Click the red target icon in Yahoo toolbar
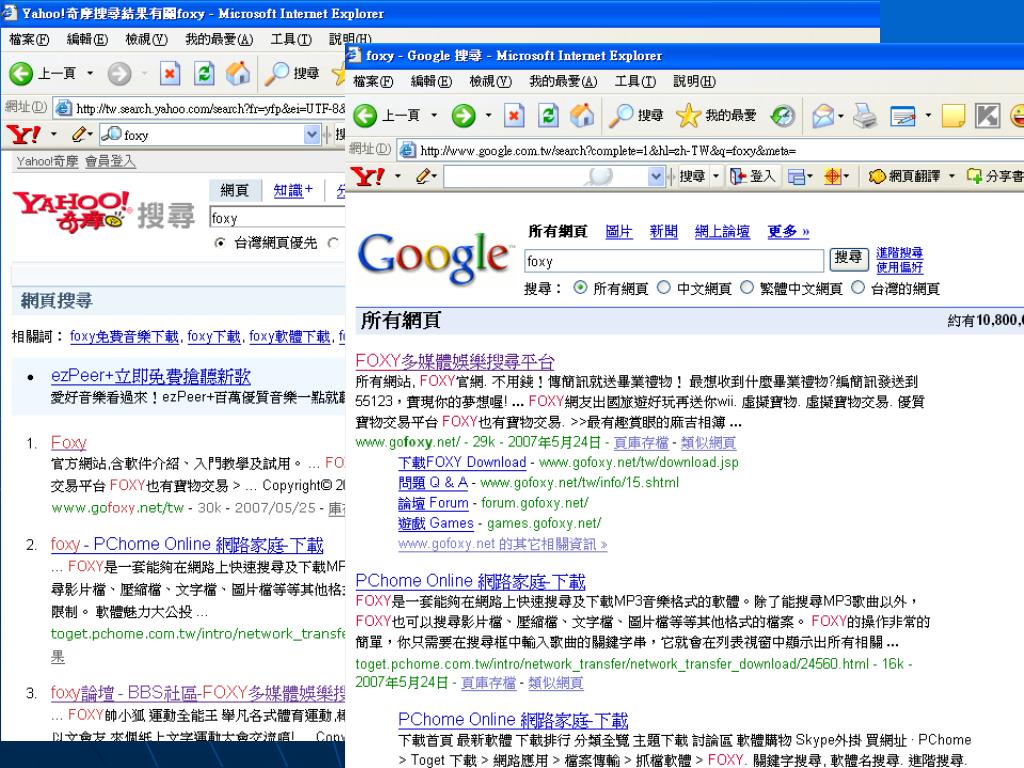The height and width of the screenshot is (768, 1024). [x=833, y=176]
